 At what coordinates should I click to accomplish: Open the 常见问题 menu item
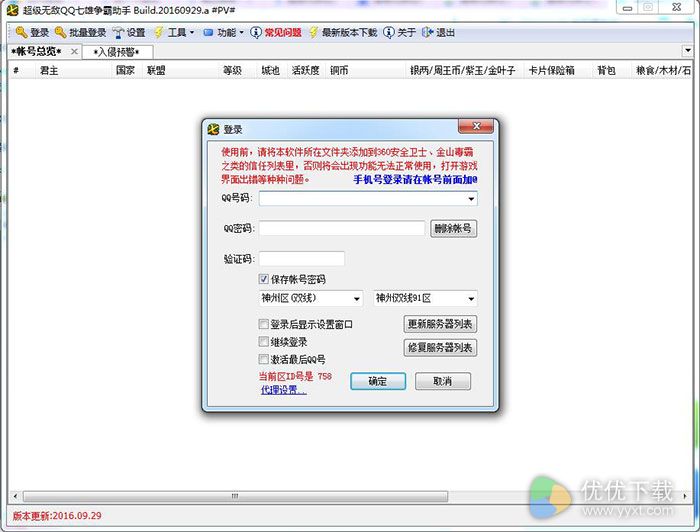(x=283, y=32)
